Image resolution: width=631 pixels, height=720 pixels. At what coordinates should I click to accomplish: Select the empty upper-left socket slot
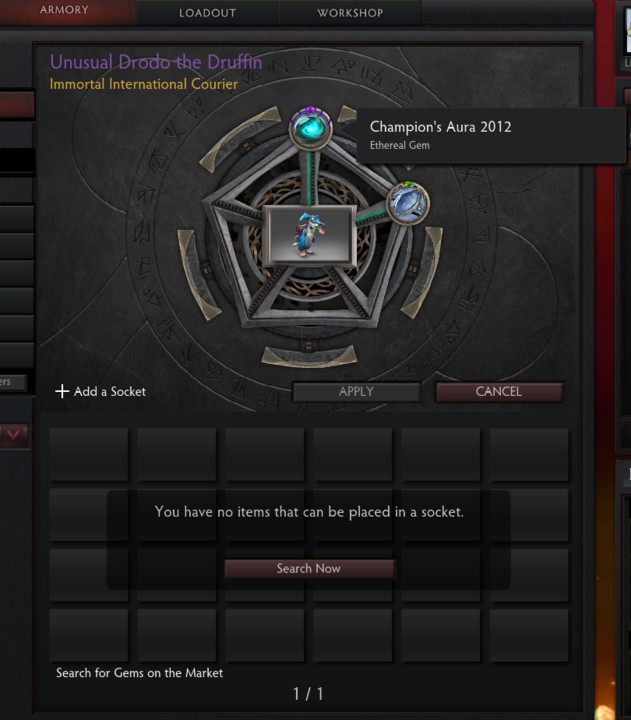(240, 138)
